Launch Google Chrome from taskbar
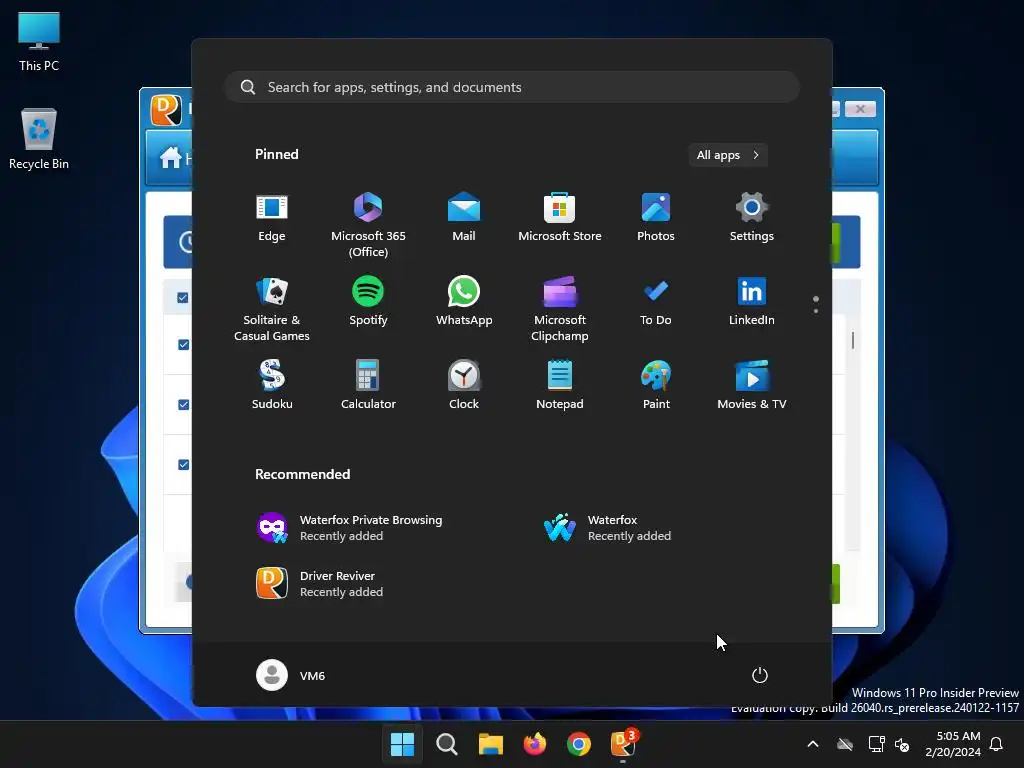1024x768 pixels. click(579, 744)
